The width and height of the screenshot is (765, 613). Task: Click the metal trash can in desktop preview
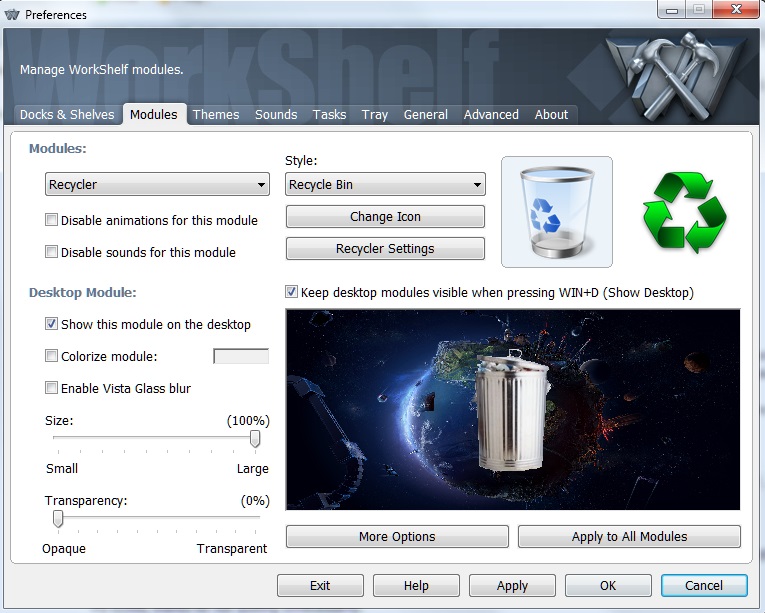511,414
